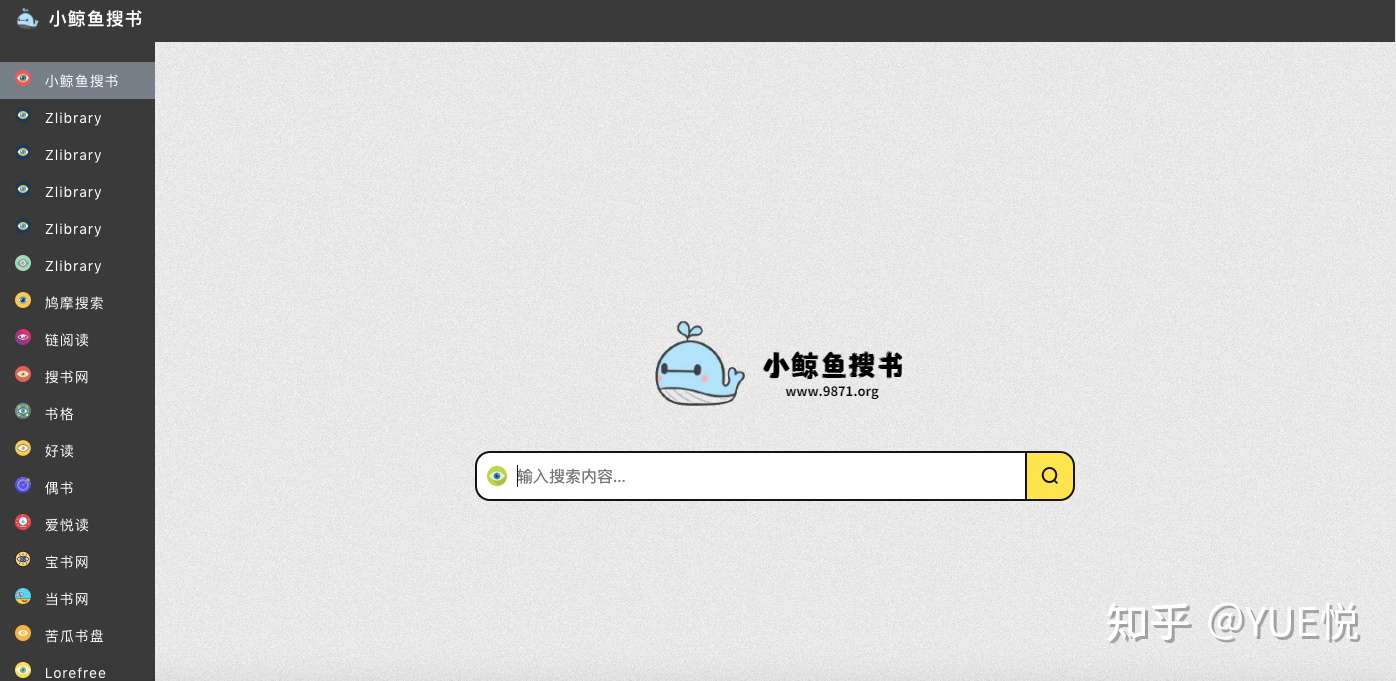1396x681 pixels.
Task: Select the 搜书网 source in the sidebar
Action: click(x=77, y=376)
